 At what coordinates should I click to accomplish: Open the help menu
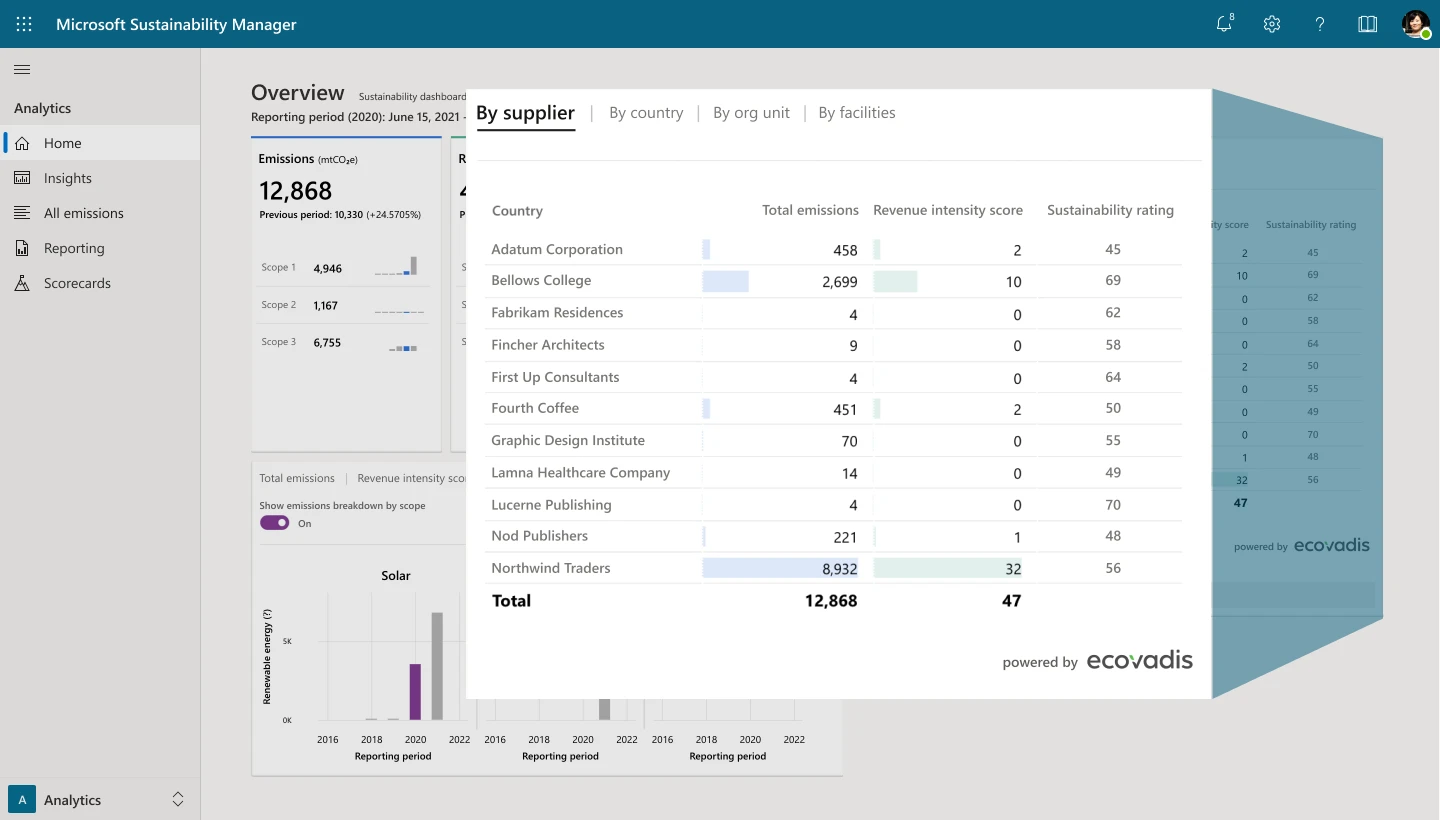pos(1319,23)
